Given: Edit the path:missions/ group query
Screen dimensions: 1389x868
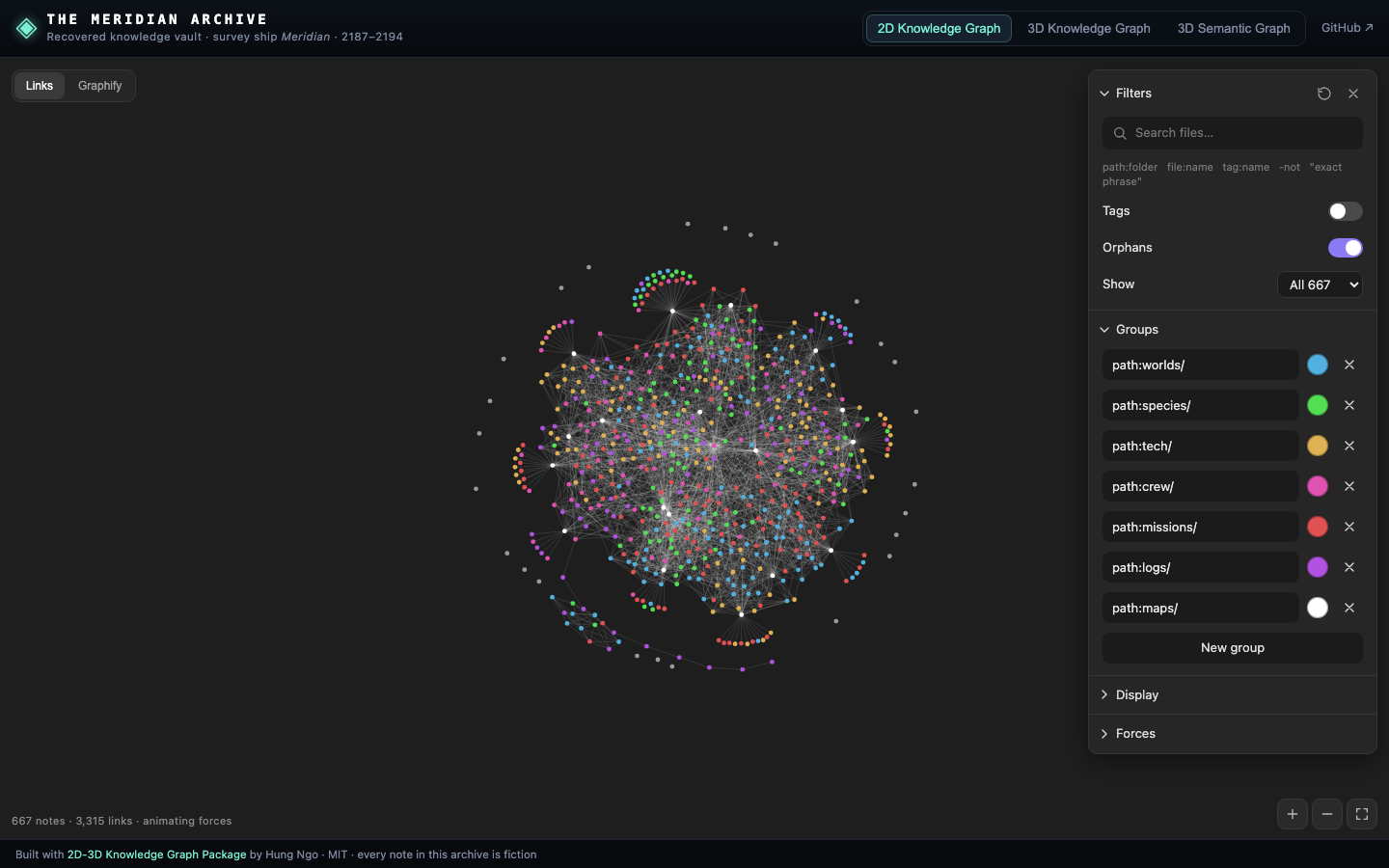Looking at the screenshot, I should [x=1201, y=527].
